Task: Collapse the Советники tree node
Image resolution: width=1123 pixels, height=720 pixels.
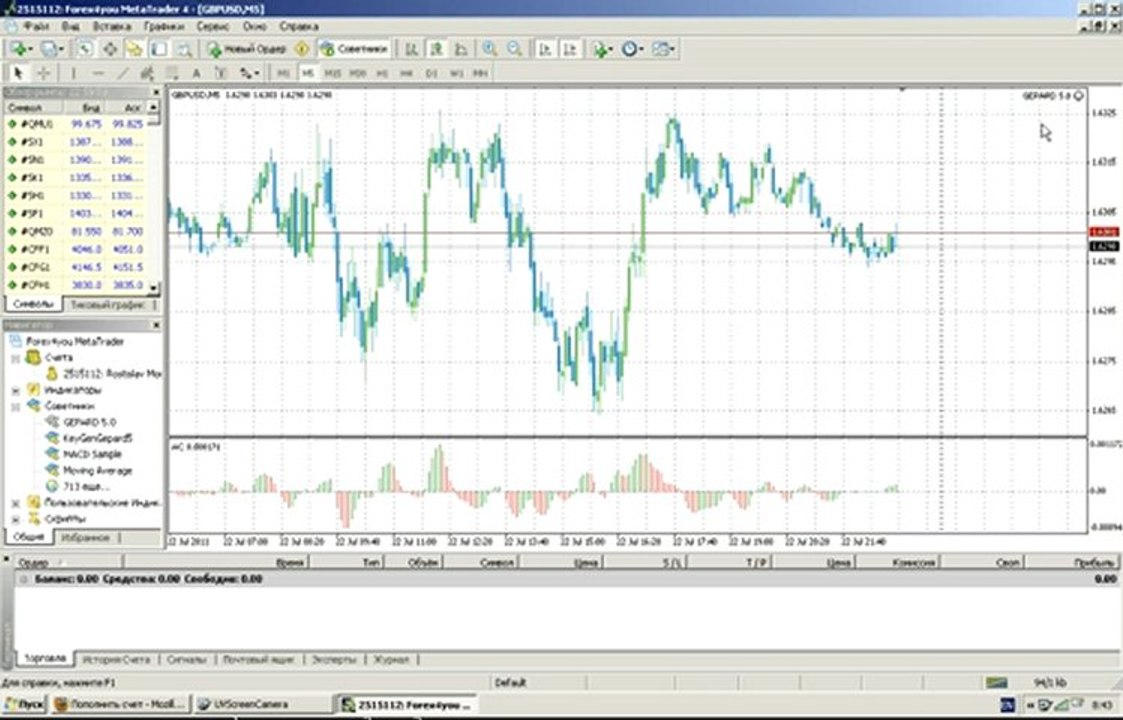Action: point(15,406)
